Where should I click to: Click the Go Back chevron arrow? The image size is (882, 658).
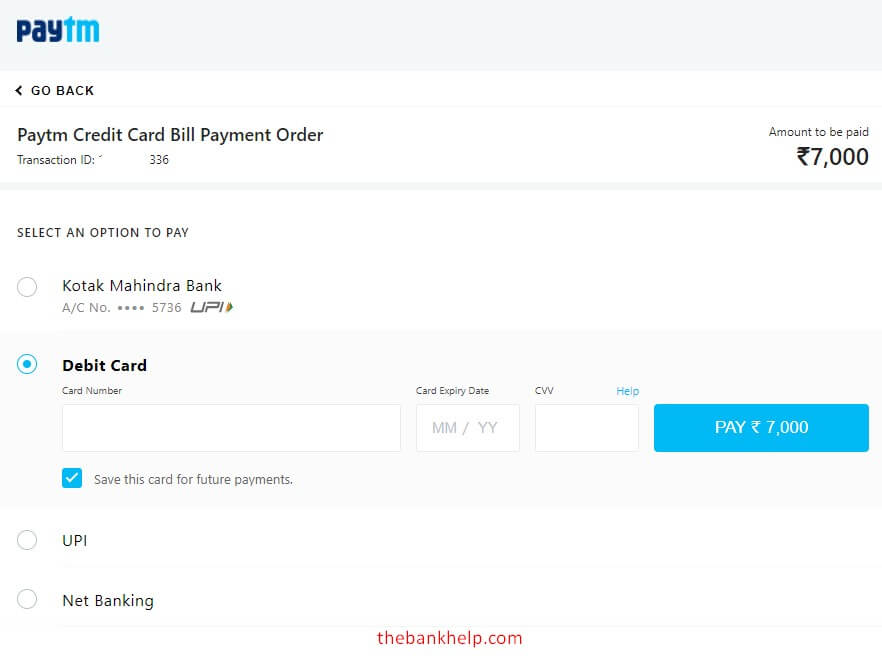(x=19, y=91)
